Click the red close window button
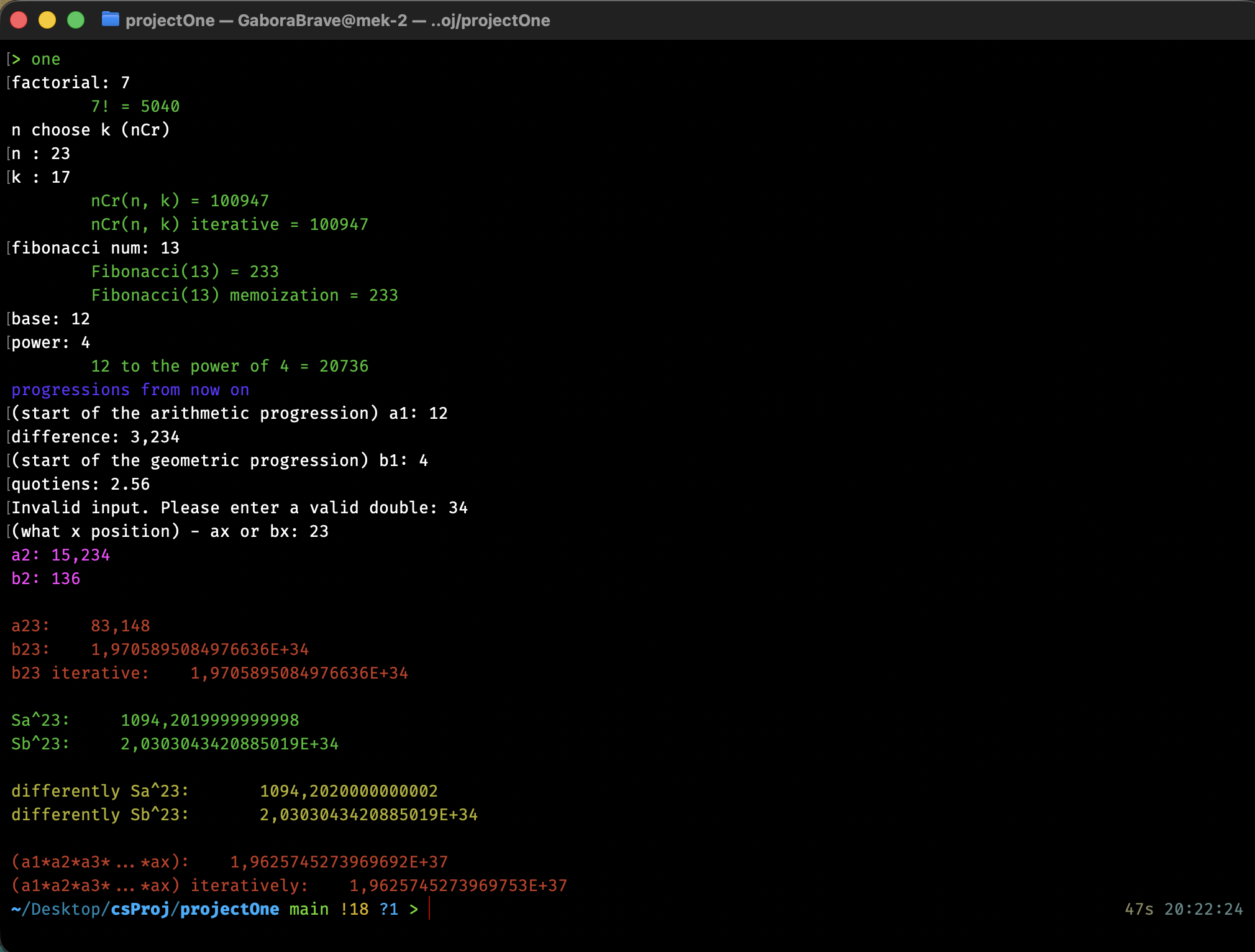The height and width of the screenshot is (952, 1255). (19, 20)
